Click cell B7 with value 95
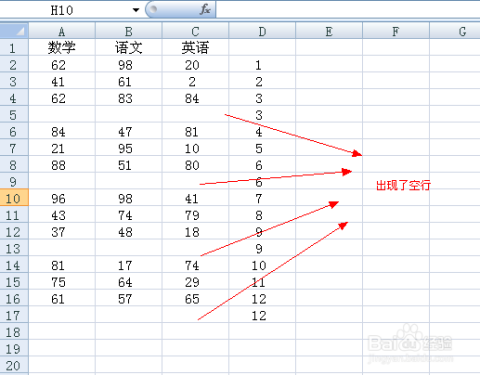Screen dimensions: 480x375 point(129,148)
